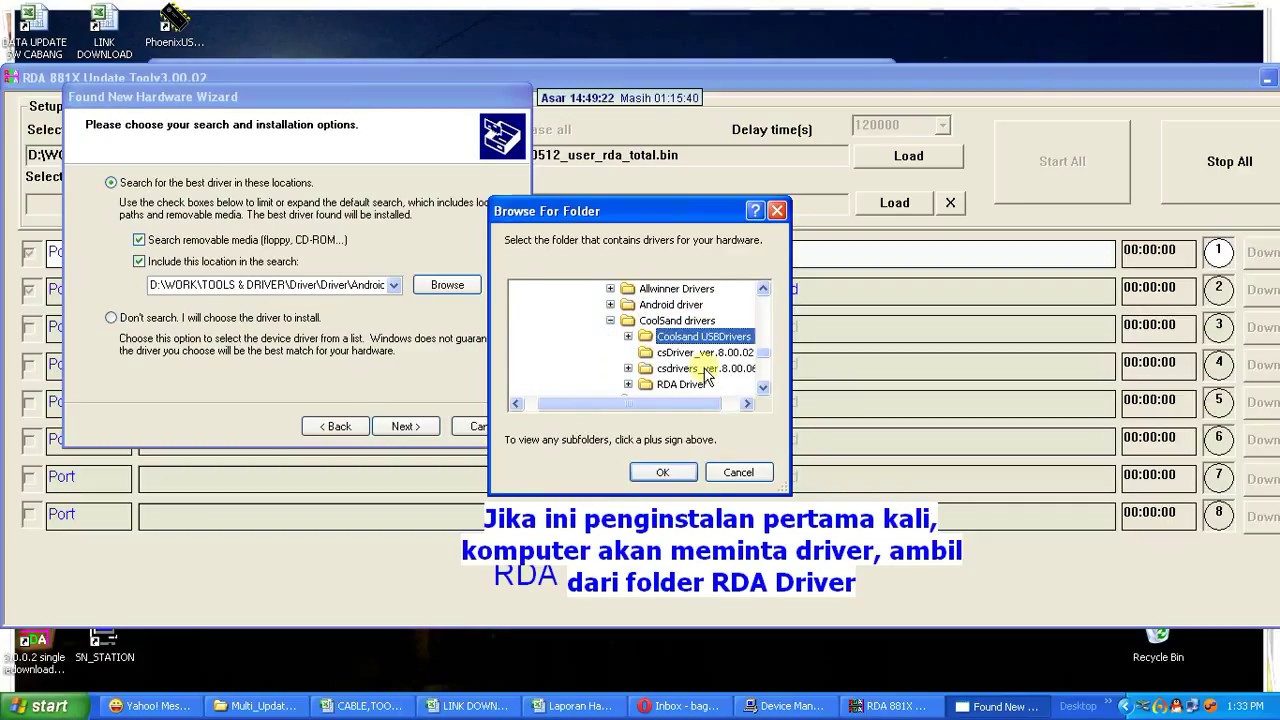Expand the Coolsand USBDrivers node
The height and width of the screenshot is (720, 1280).
(x=628, y=337)
